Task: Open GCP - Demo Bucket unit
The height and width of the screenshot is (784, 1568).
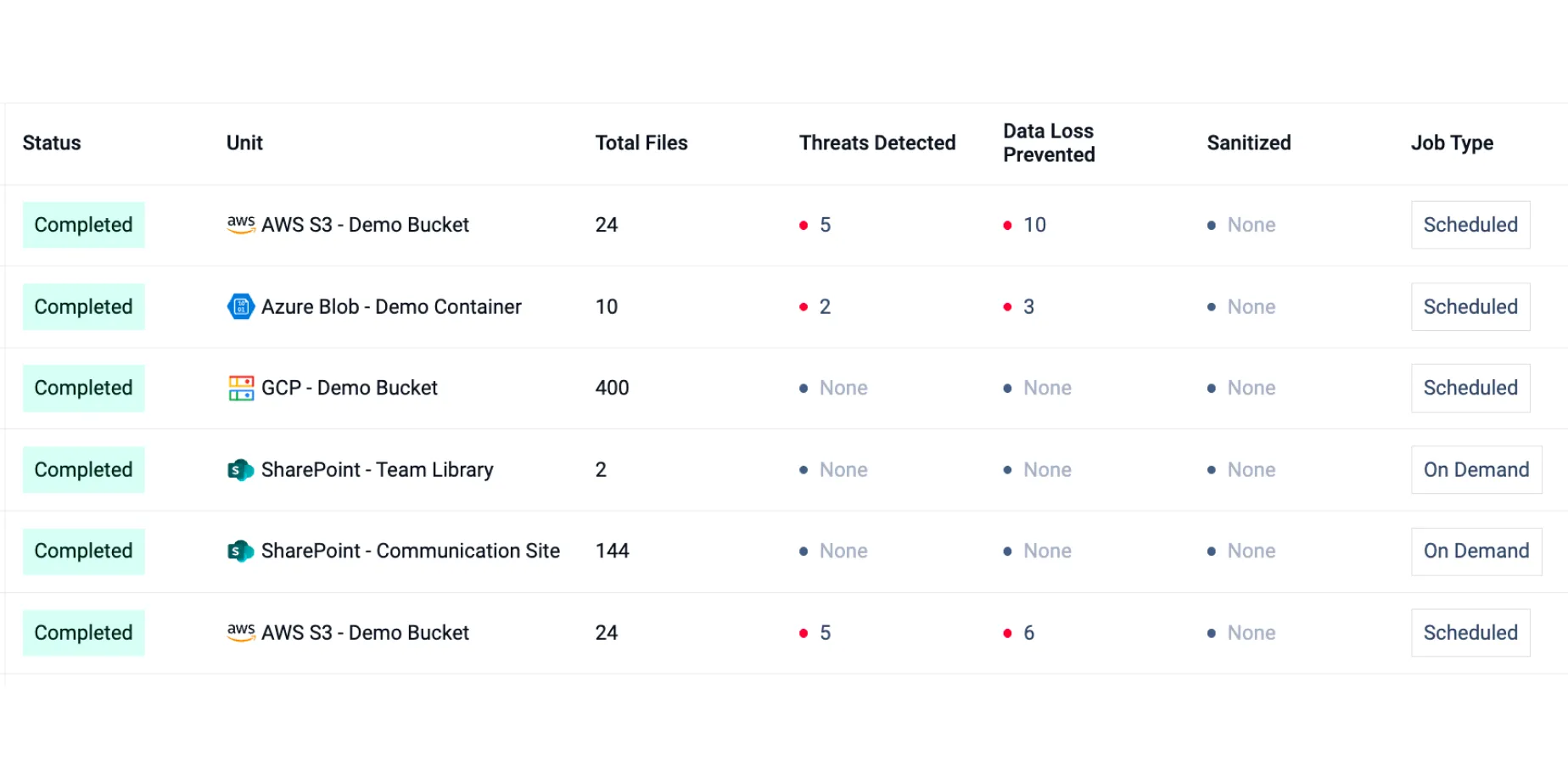Action: pyautogui.click(x=350, y=388)
